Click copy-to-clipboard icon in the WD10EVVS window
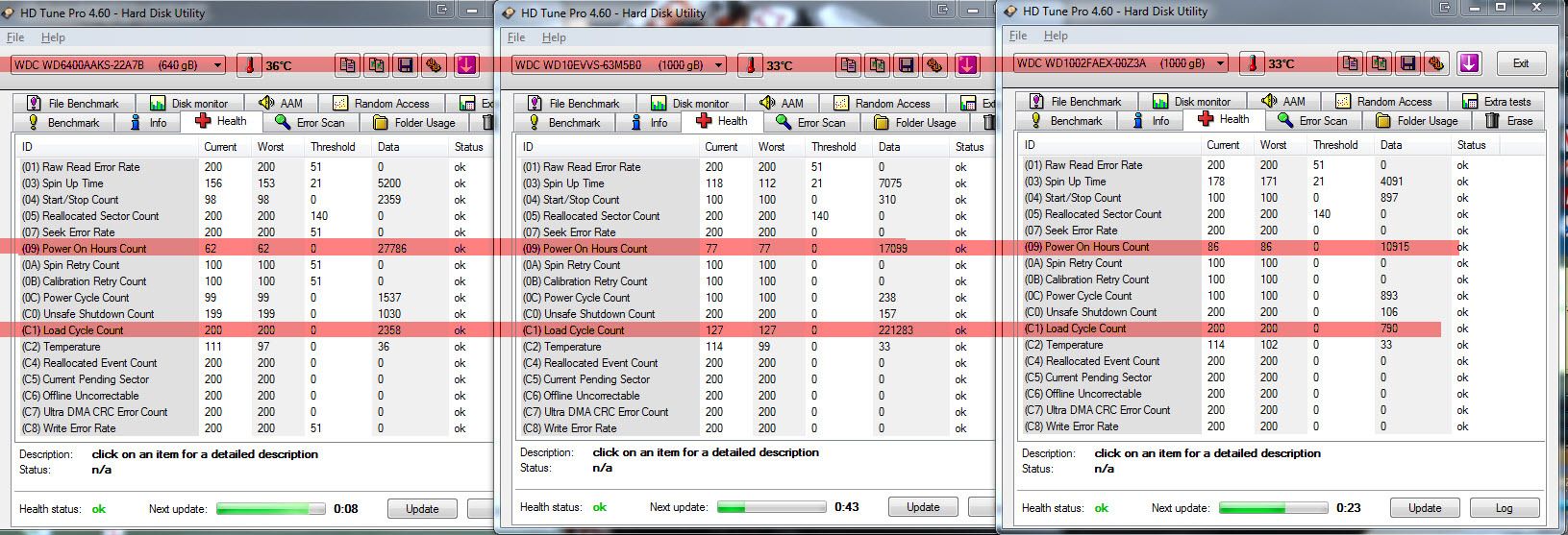This screenshot has width=1568, height=535. pos(849,65)
